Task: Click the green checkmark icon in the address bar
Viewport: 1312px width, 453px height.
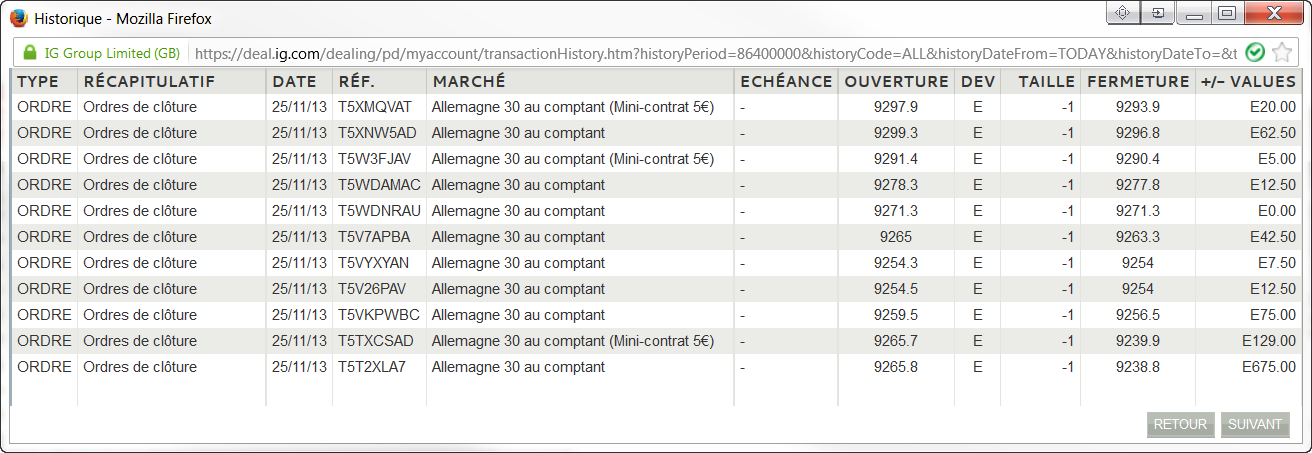Action: click(1255, 52)
